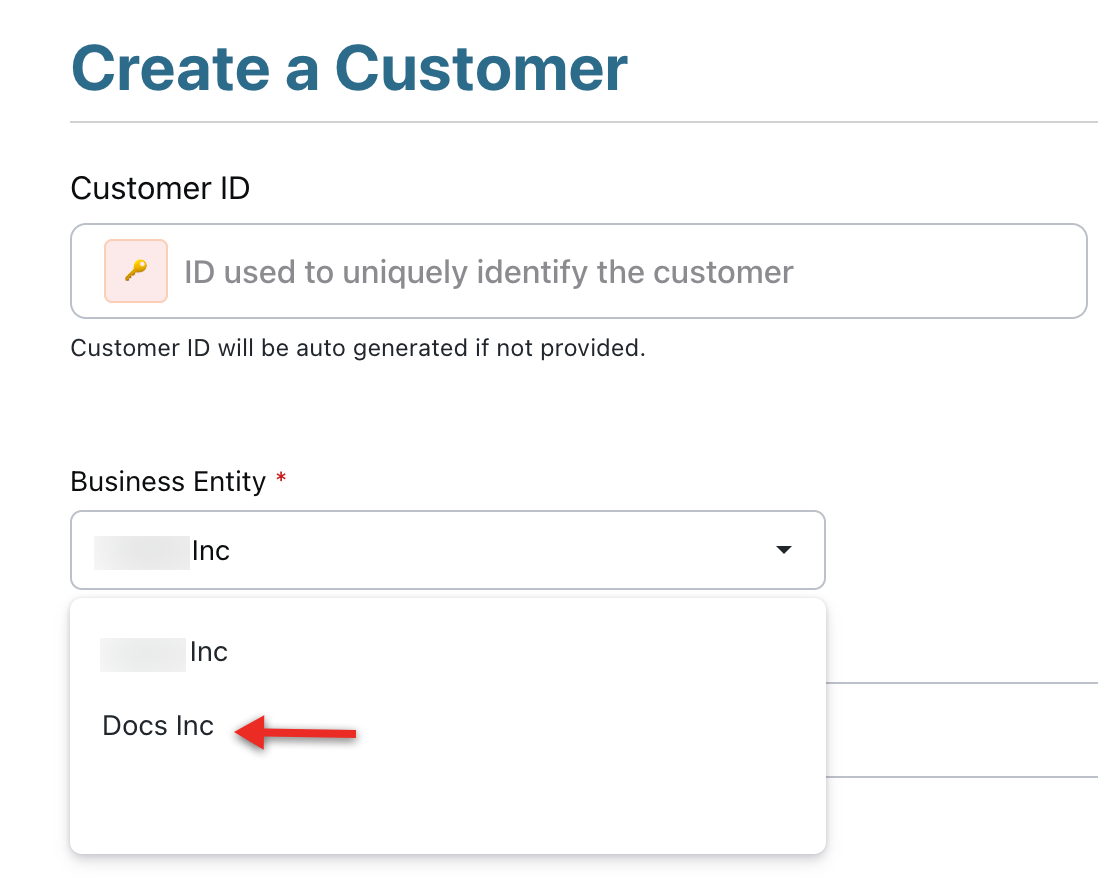This screenshot has height=894, width=1098.
Task: Click the "ID used to uniquely identify" placeholder text
Action: [x=488, y=272]
